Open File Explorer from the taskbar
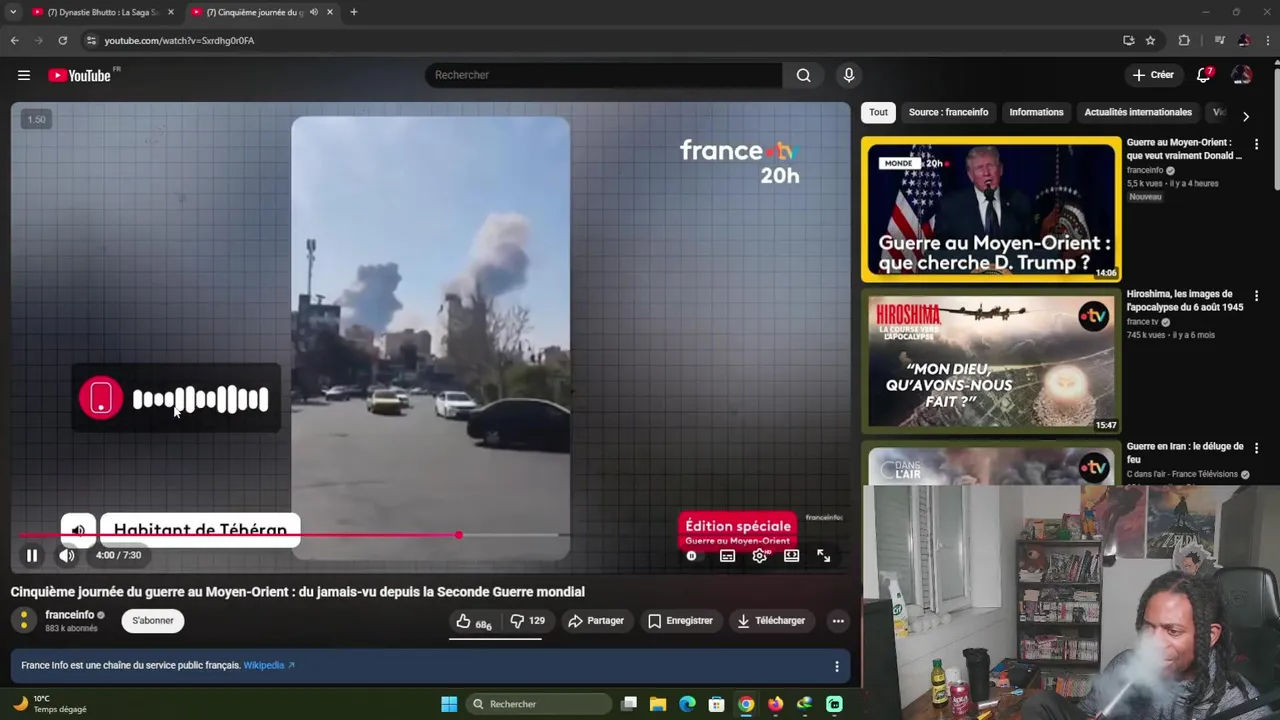 (x=658, y=704)
